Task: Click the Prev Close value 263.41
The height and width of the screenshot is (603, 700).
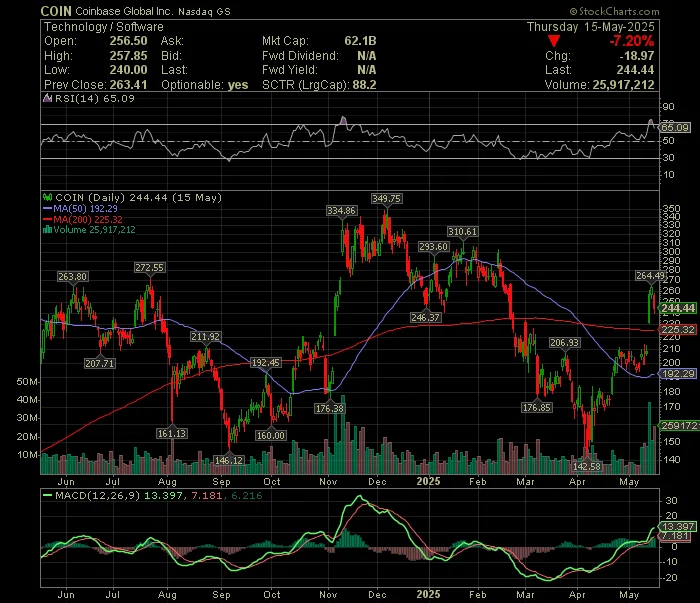Action: point(129,85)
